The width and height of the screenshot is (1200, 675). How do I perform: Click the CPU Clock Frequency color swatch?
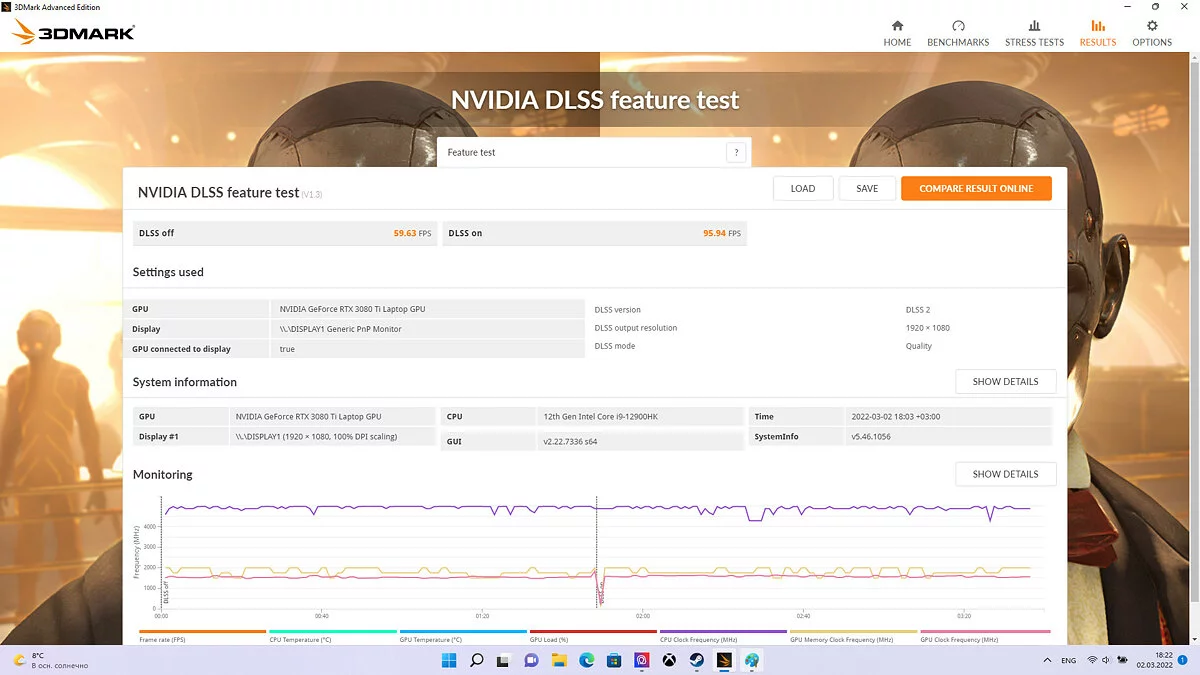(723, 632)
